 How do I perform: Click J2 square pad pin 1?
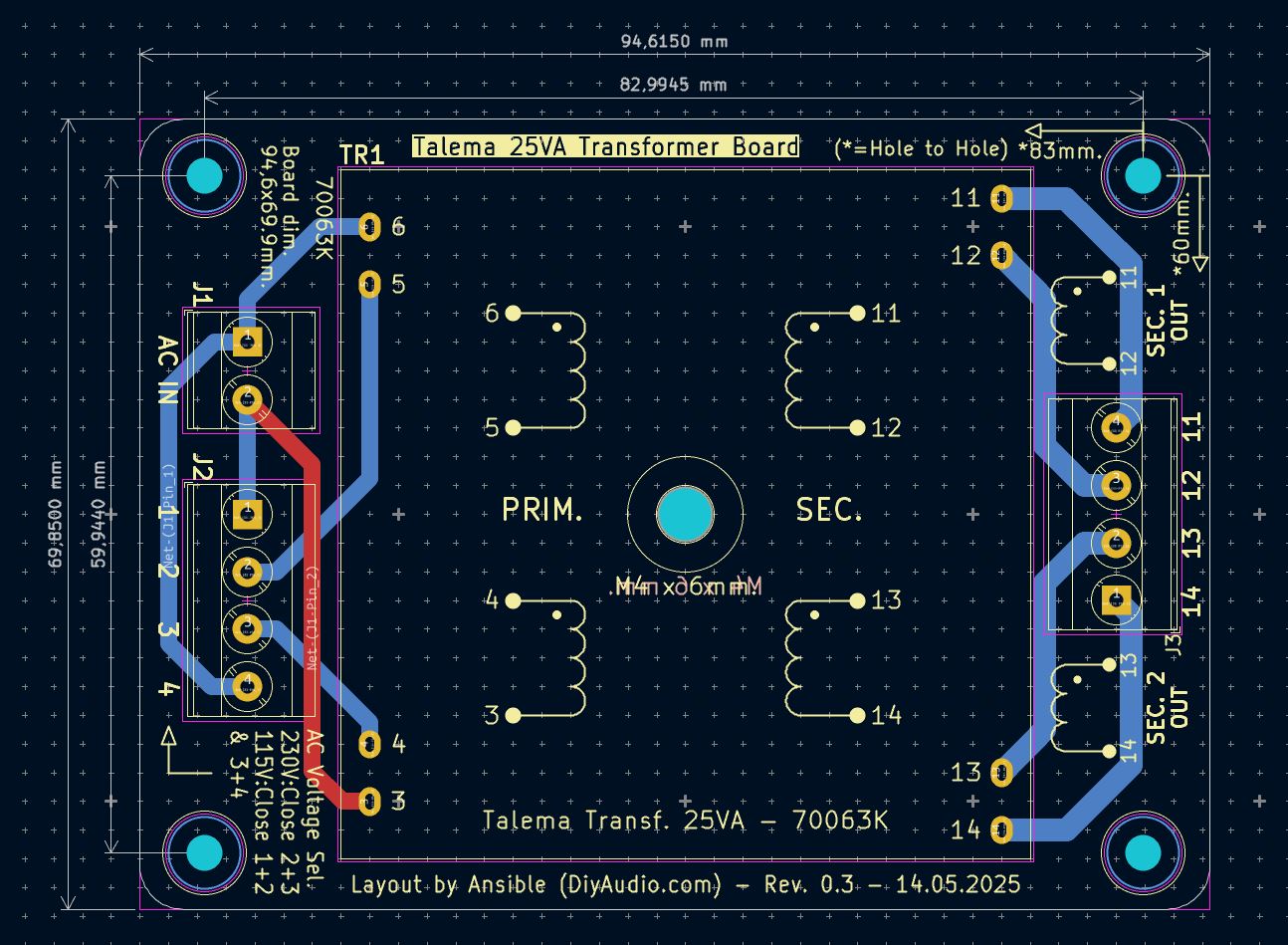tap(246, 514)
